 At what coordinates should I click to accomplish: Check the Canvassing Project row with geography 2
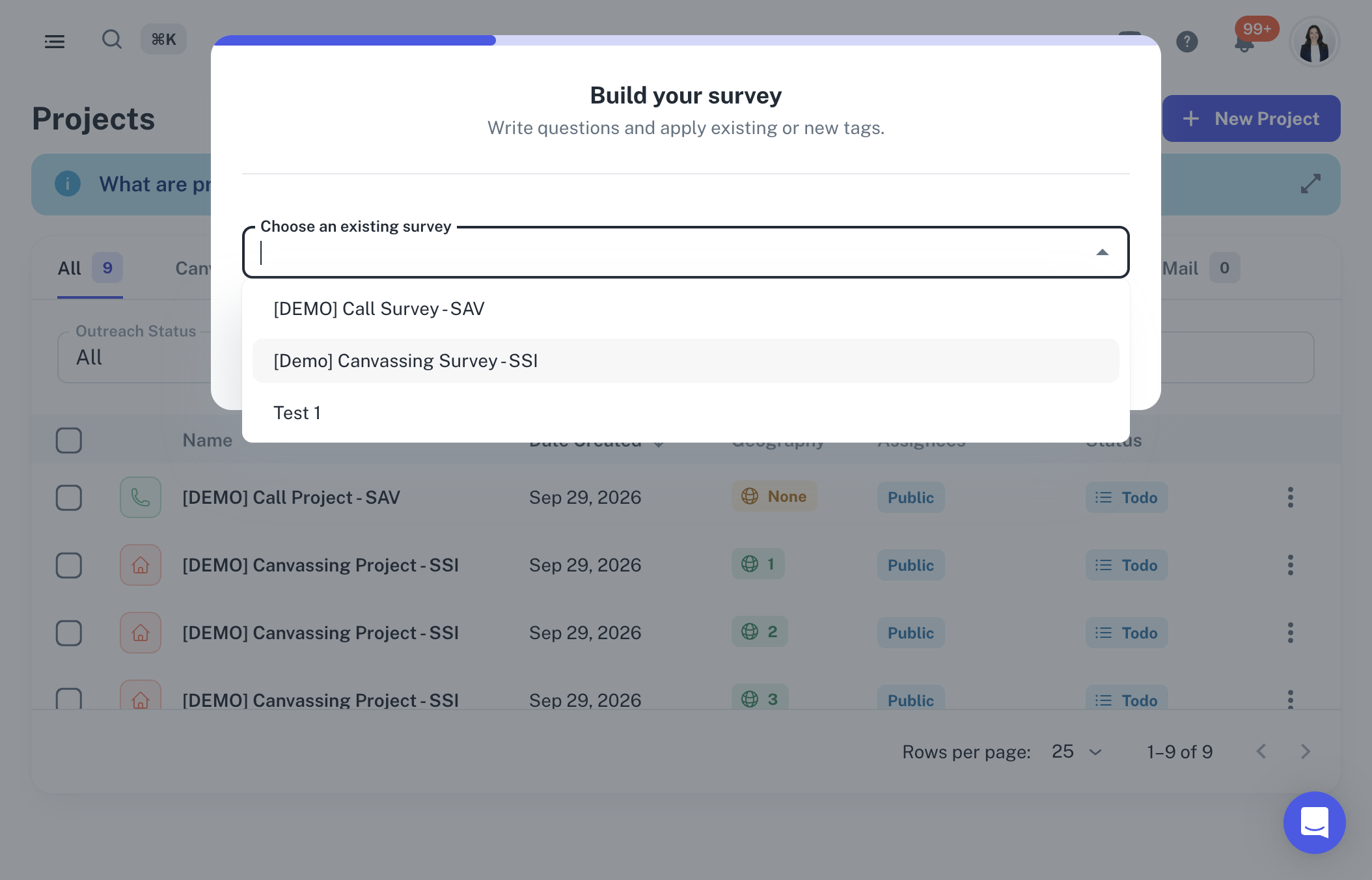69,633
